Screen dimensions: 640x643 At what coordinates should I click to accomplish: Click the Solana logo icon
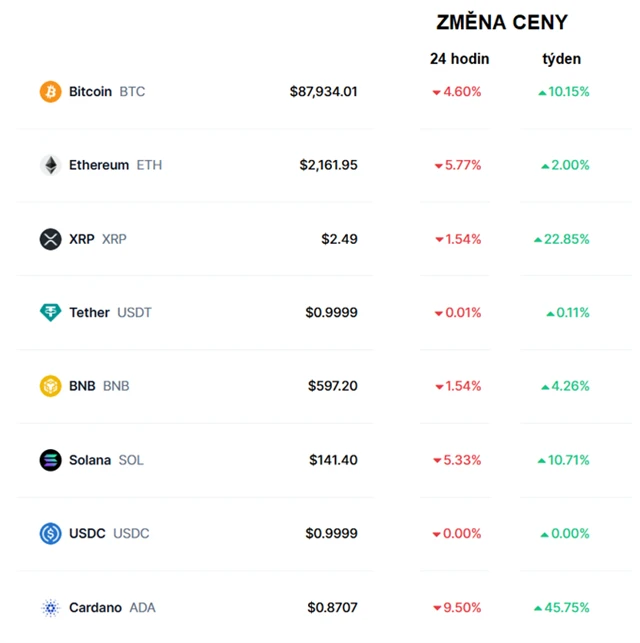50,460
